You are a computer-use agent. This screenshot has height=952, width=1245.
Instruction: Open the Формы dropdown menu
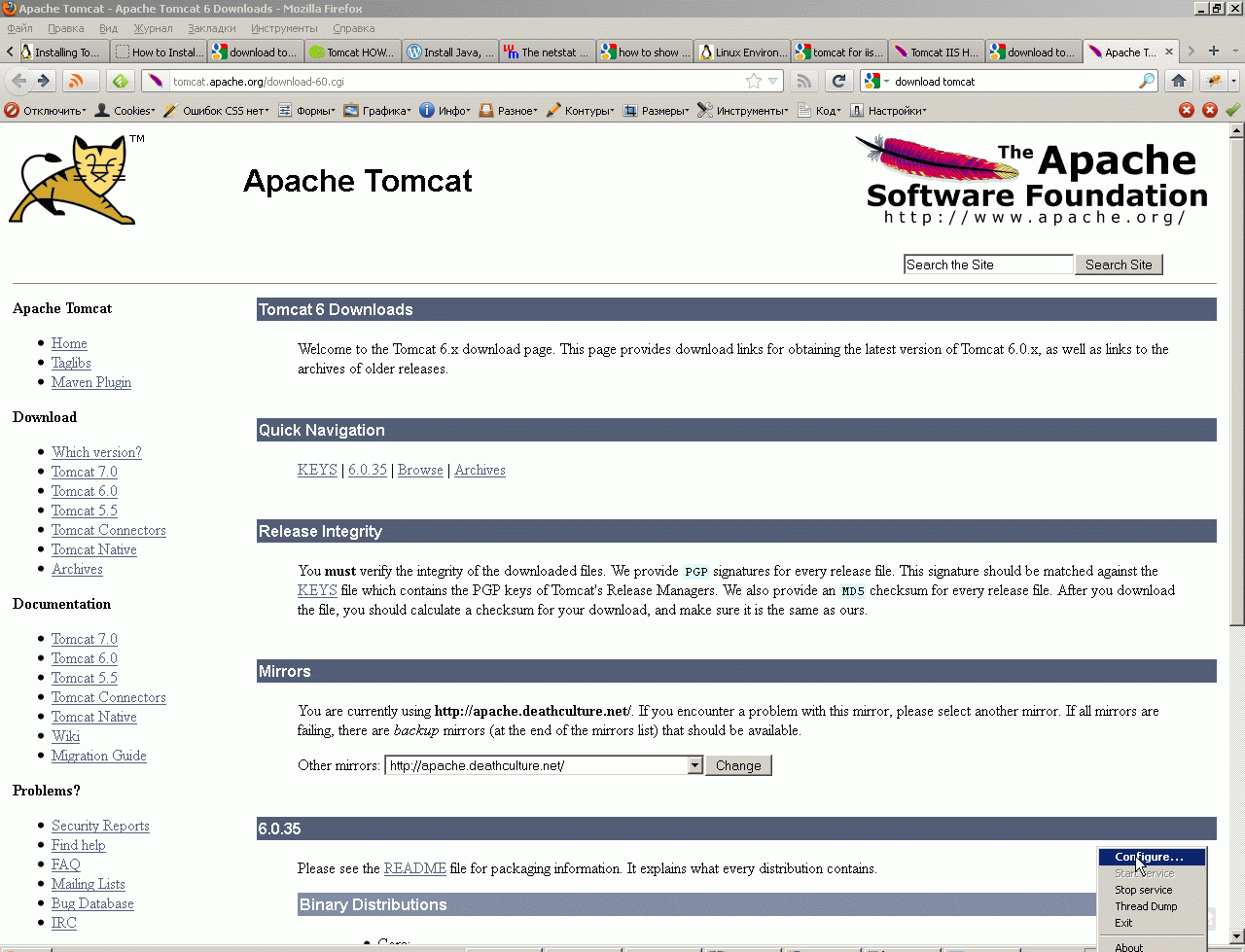point(306,111)
